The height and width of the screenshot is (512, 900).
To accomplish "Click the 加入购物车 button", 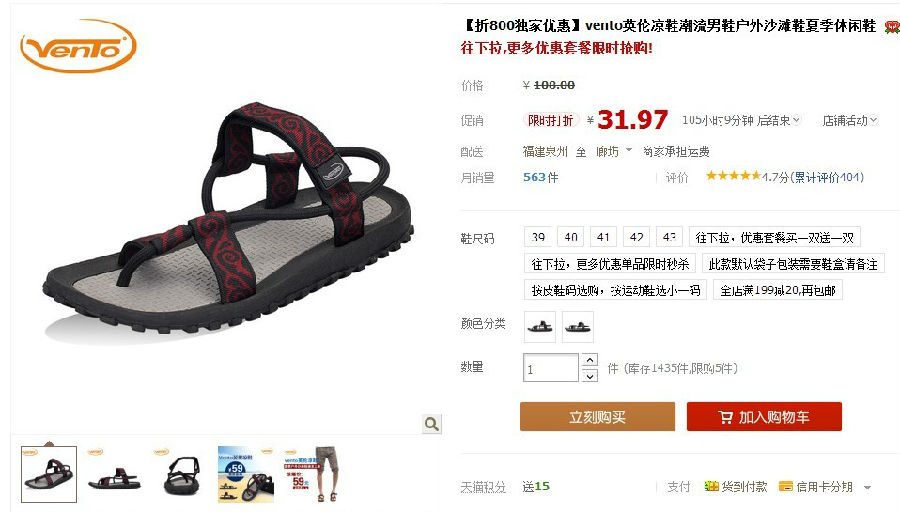I will tap(764, 417).
